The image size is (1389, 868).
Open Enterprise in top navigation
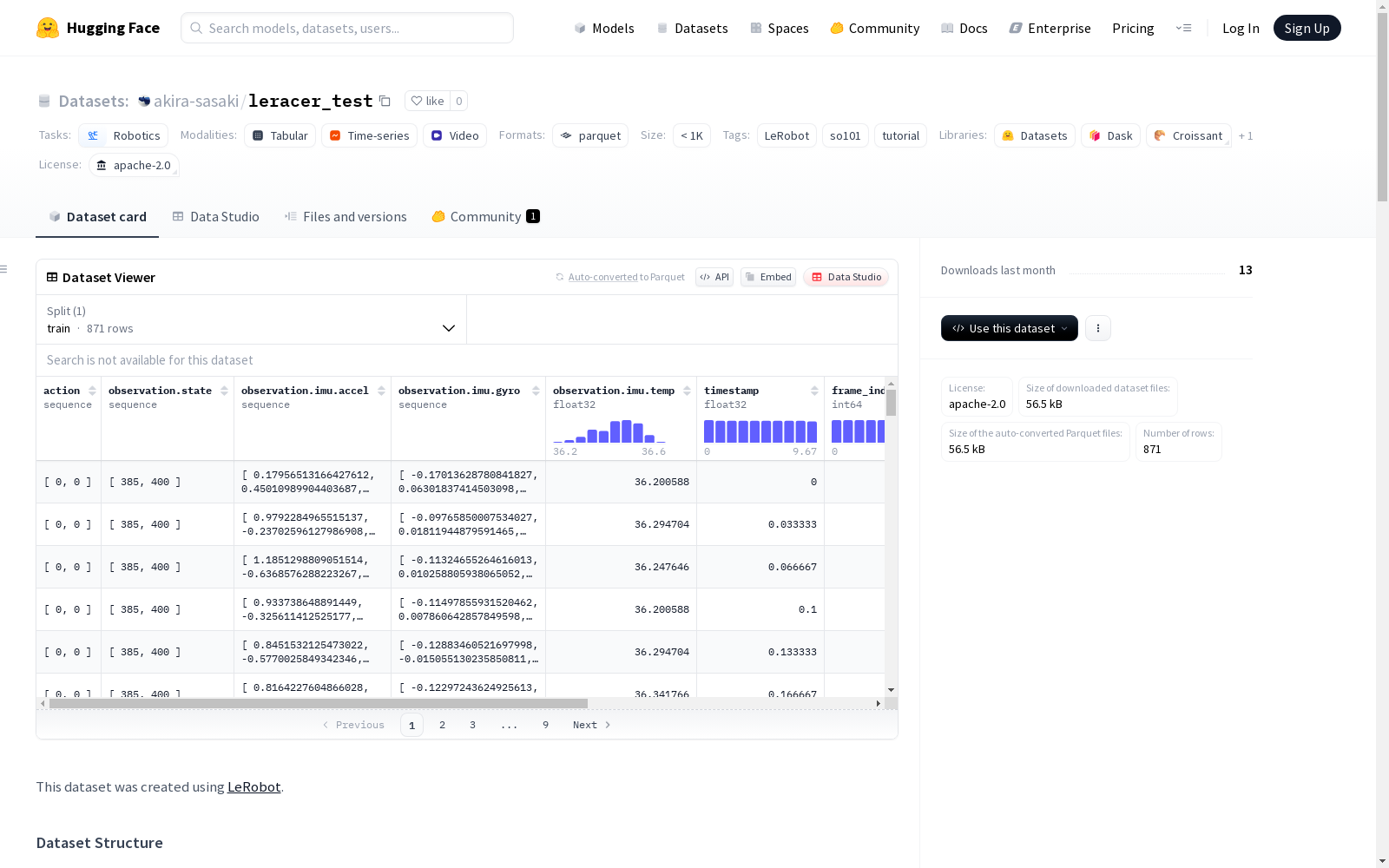tap(1050, 28)
